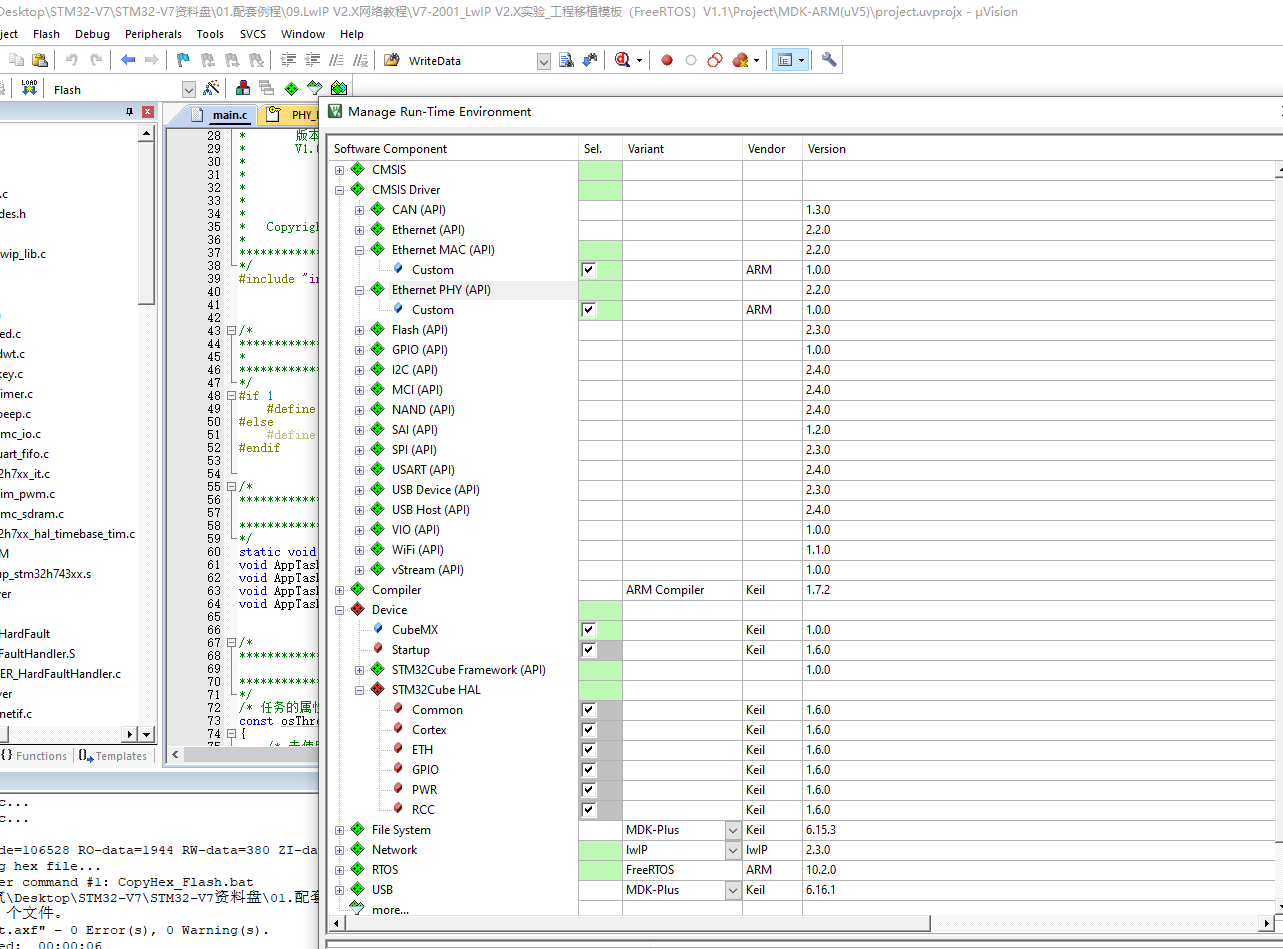
Task: Select the Templates tab in project panel
Action: pyautogui.click(x=113, y=756)
